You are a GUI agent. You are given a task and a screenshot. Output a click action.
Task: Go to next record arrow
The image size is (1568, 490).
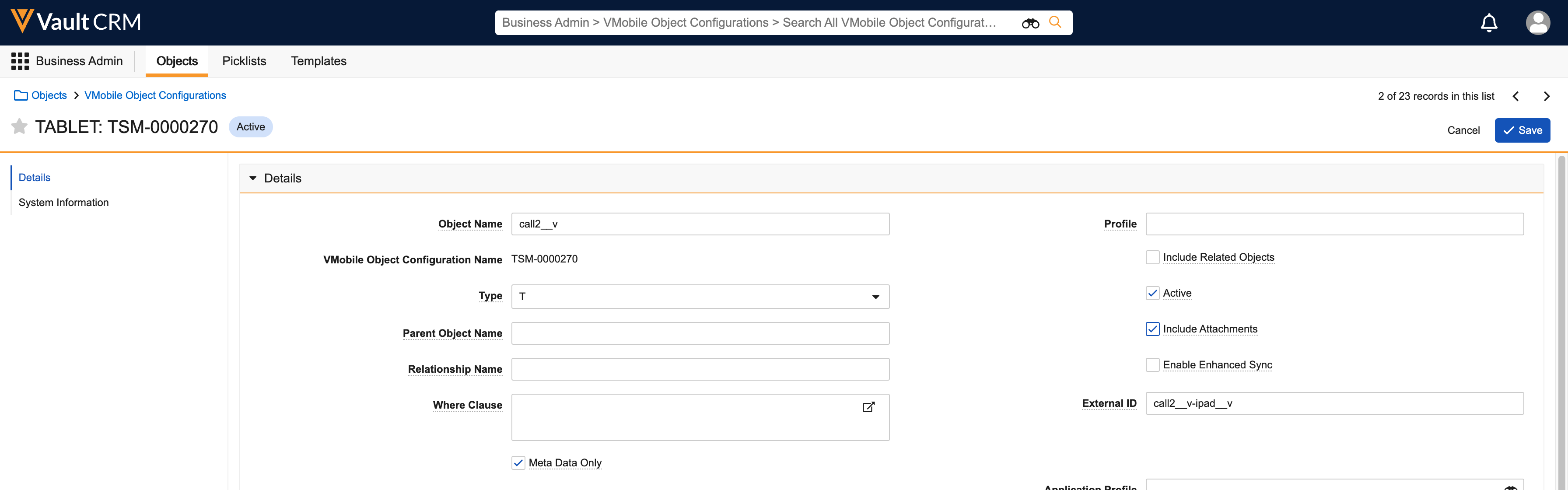(1546, 96)
